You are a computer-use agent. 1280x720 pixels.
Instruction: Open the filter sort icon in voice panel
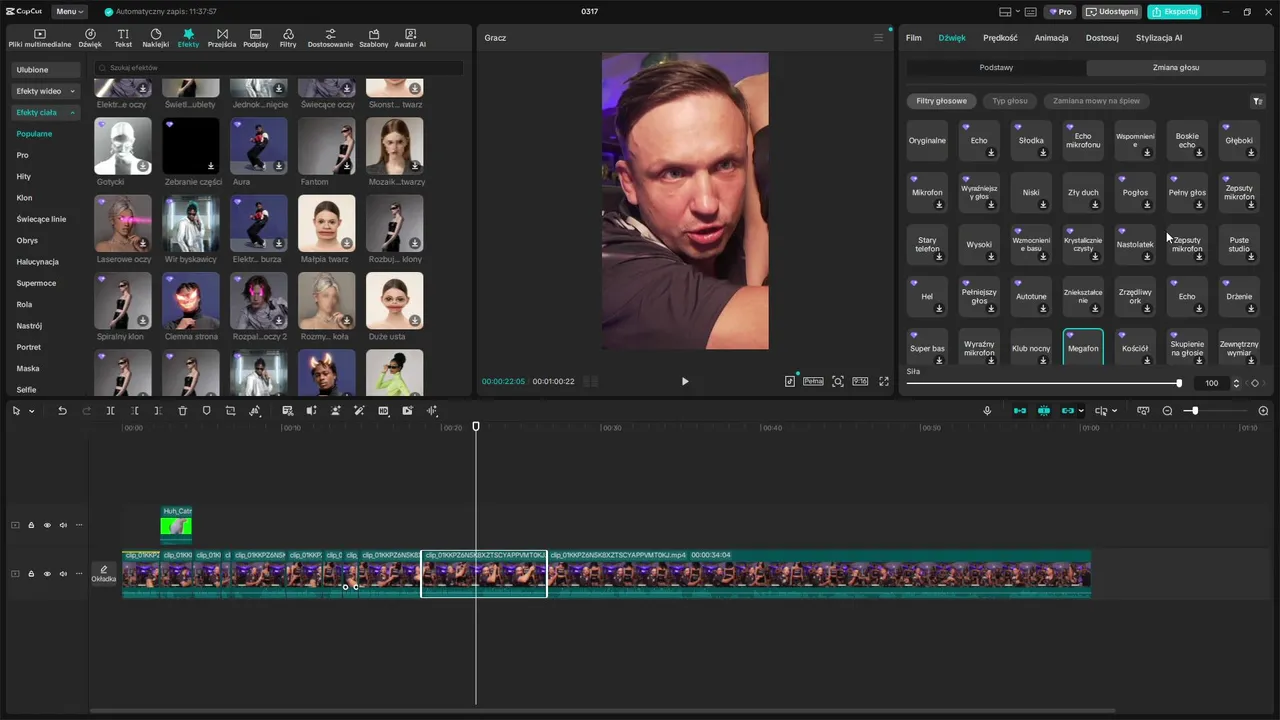tap(1258, 101)
